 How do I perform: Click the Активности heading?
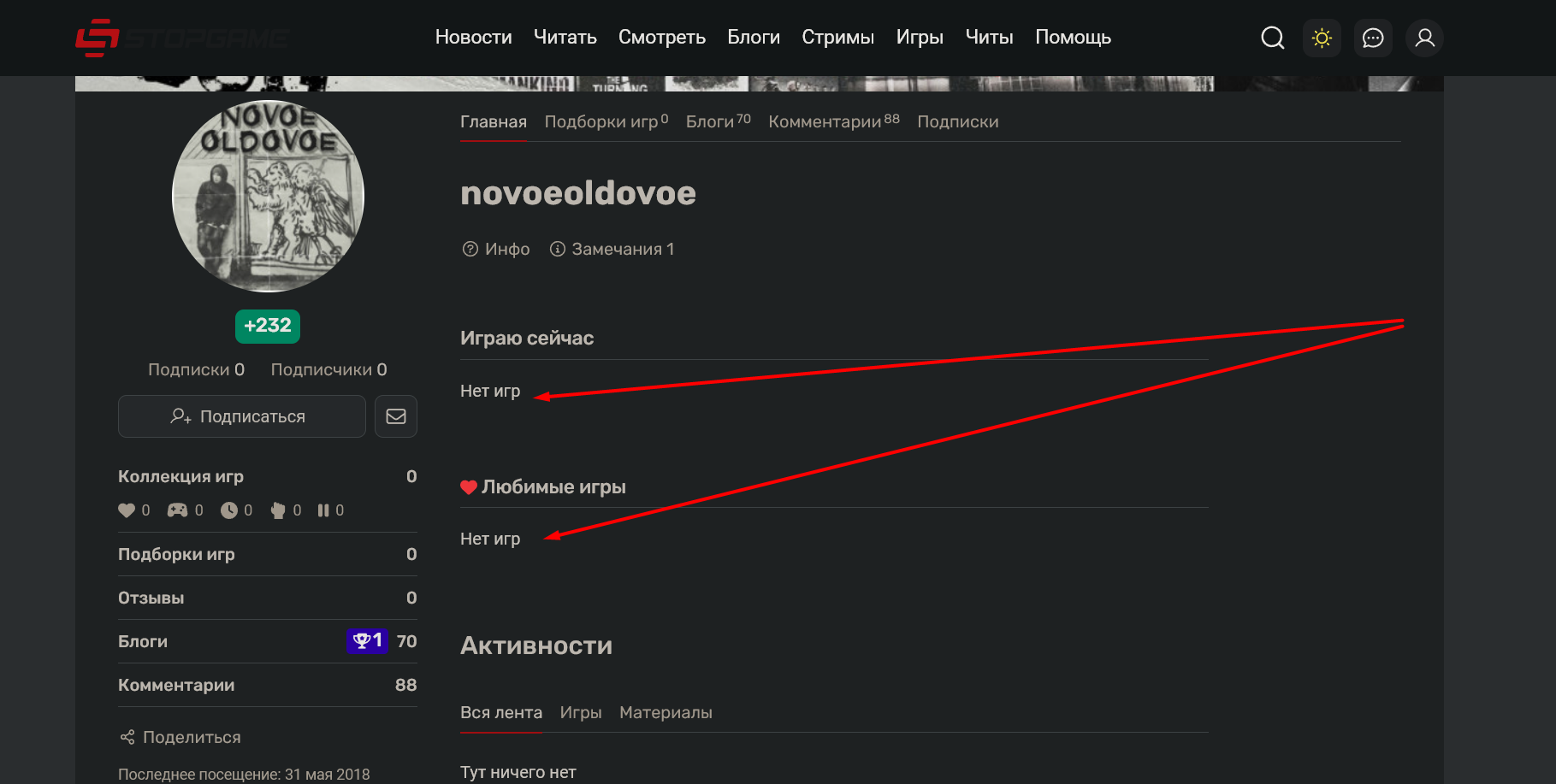(536, 645)
